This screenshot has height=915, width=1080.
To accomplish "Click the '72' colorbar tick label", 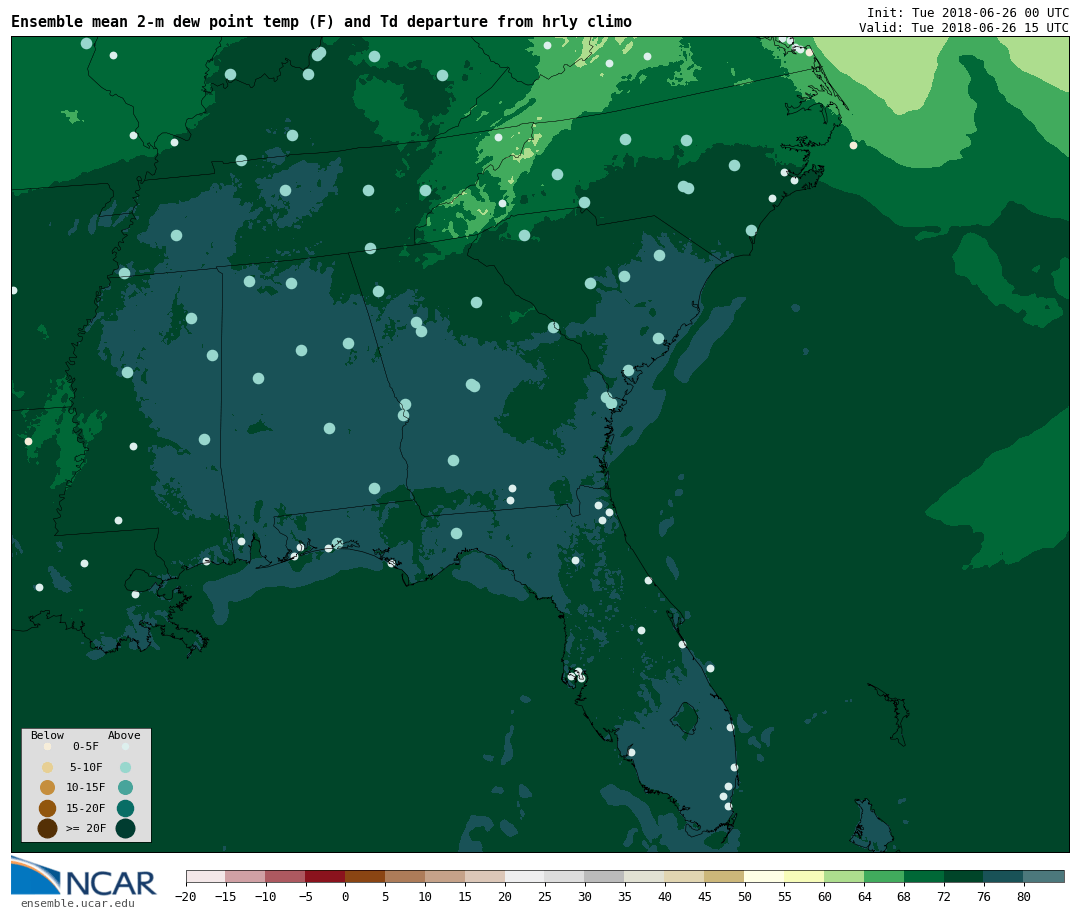I will coord(945,897).
